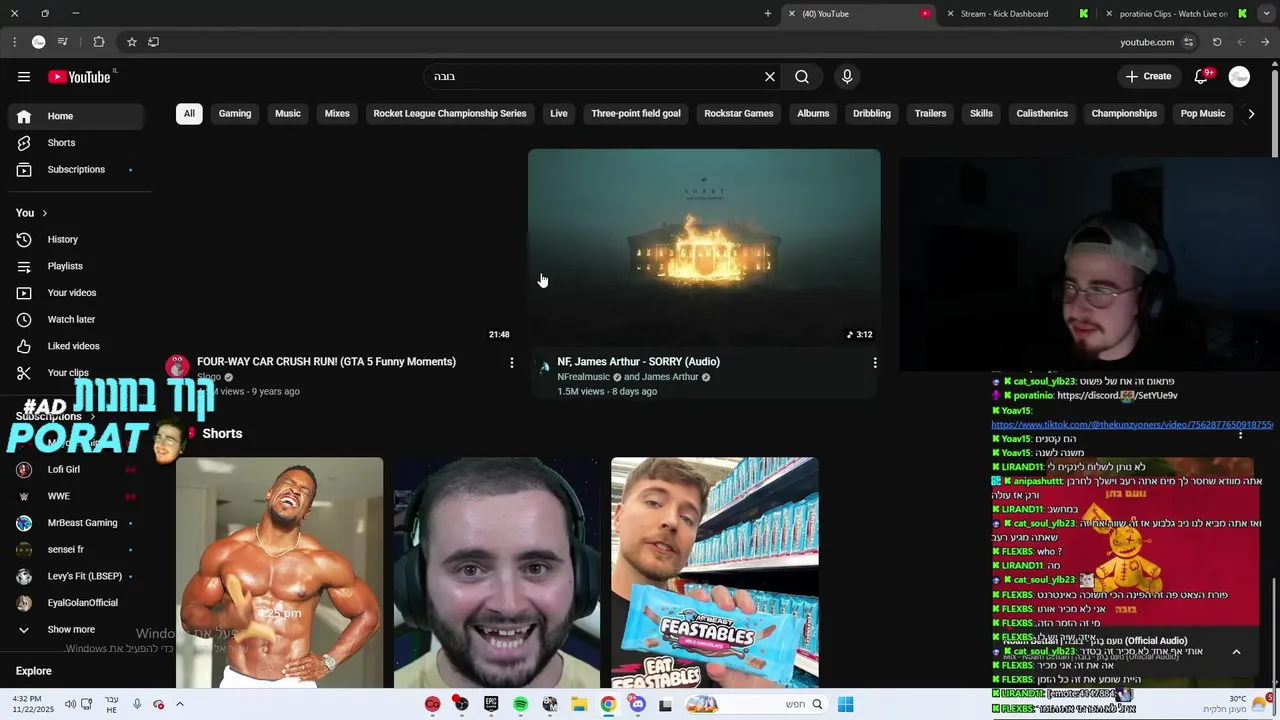Open the HE input language switcher
This screenshot has height=720, width=1280.
[x=111, y=704]
